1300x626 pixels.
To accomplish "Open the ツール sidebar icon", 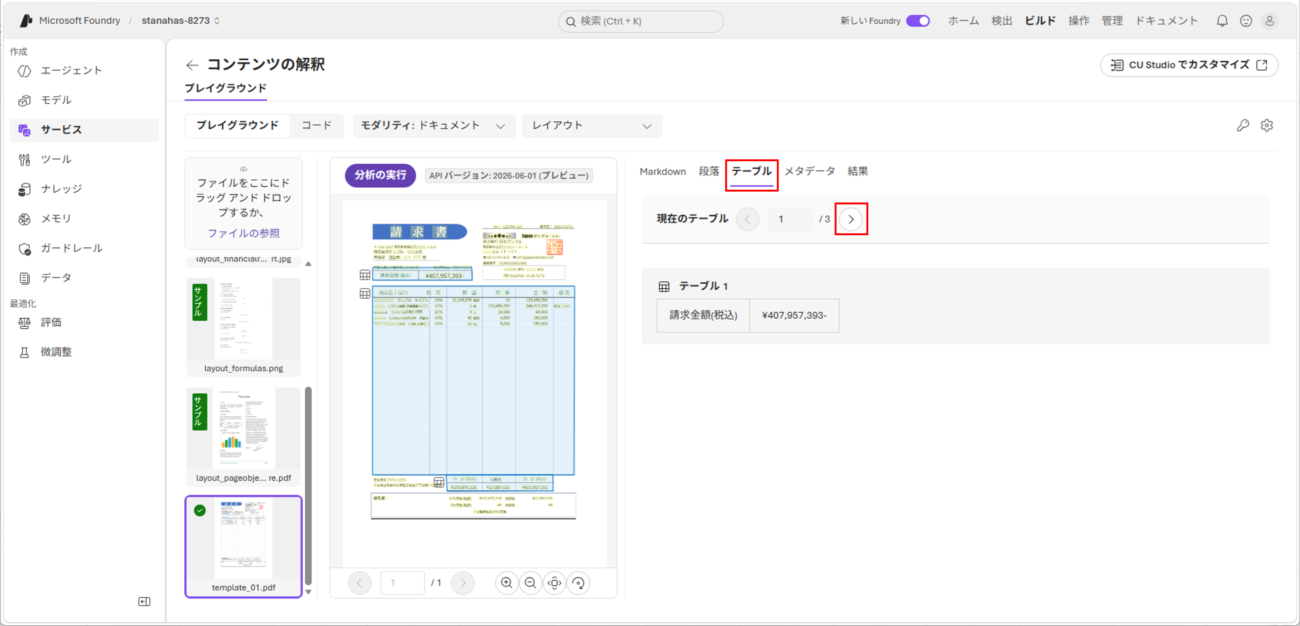I will coord(25,159).
